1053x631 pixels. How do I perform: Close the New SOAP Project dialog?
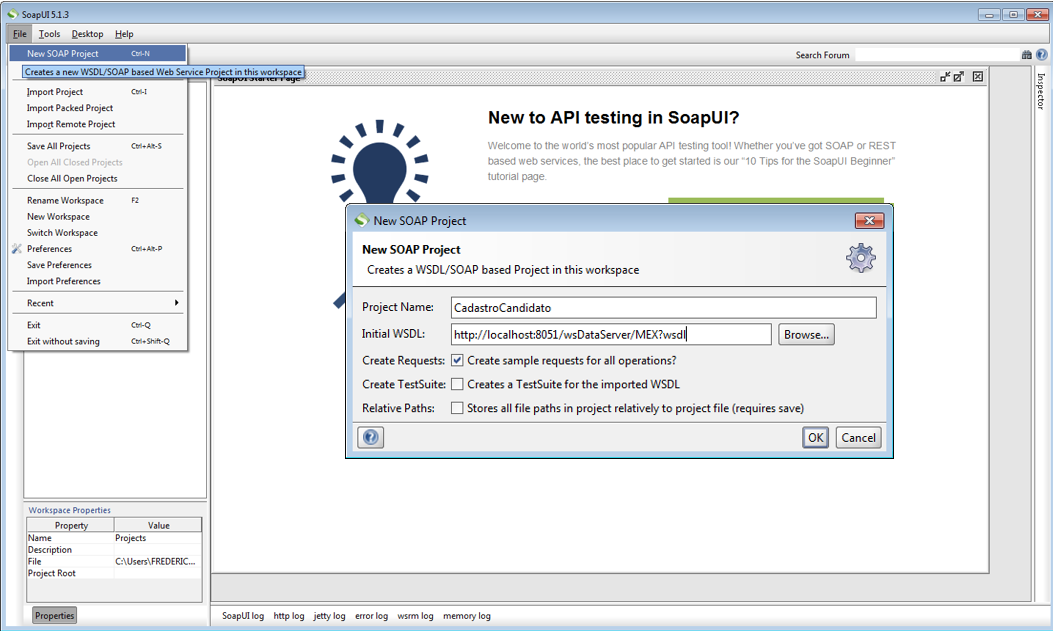point(869,221)
